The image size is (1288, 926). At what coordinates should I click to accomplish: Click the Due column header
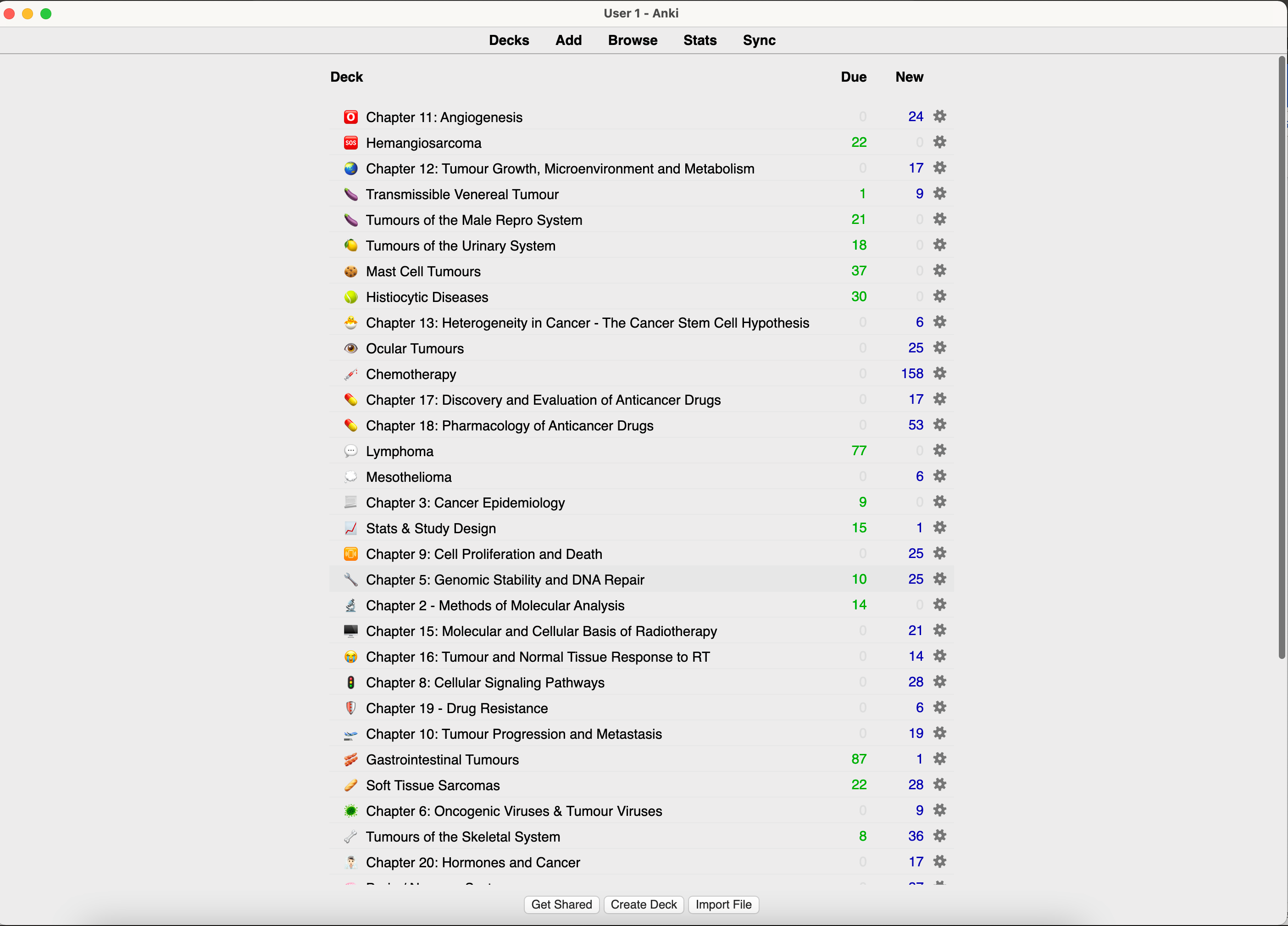(x=854, y=77)
